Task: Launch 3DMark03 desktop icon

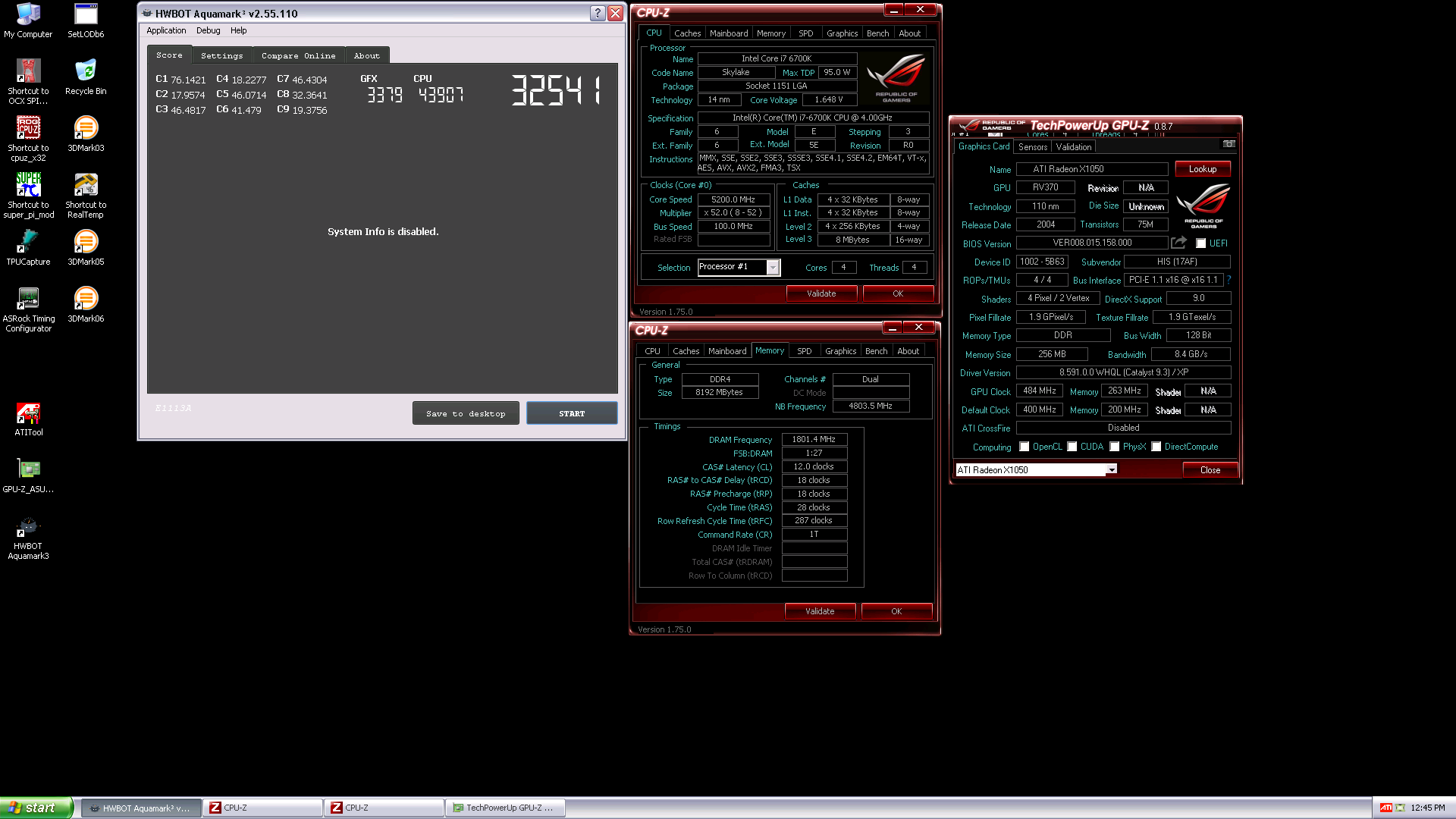Action: (86, 134)
